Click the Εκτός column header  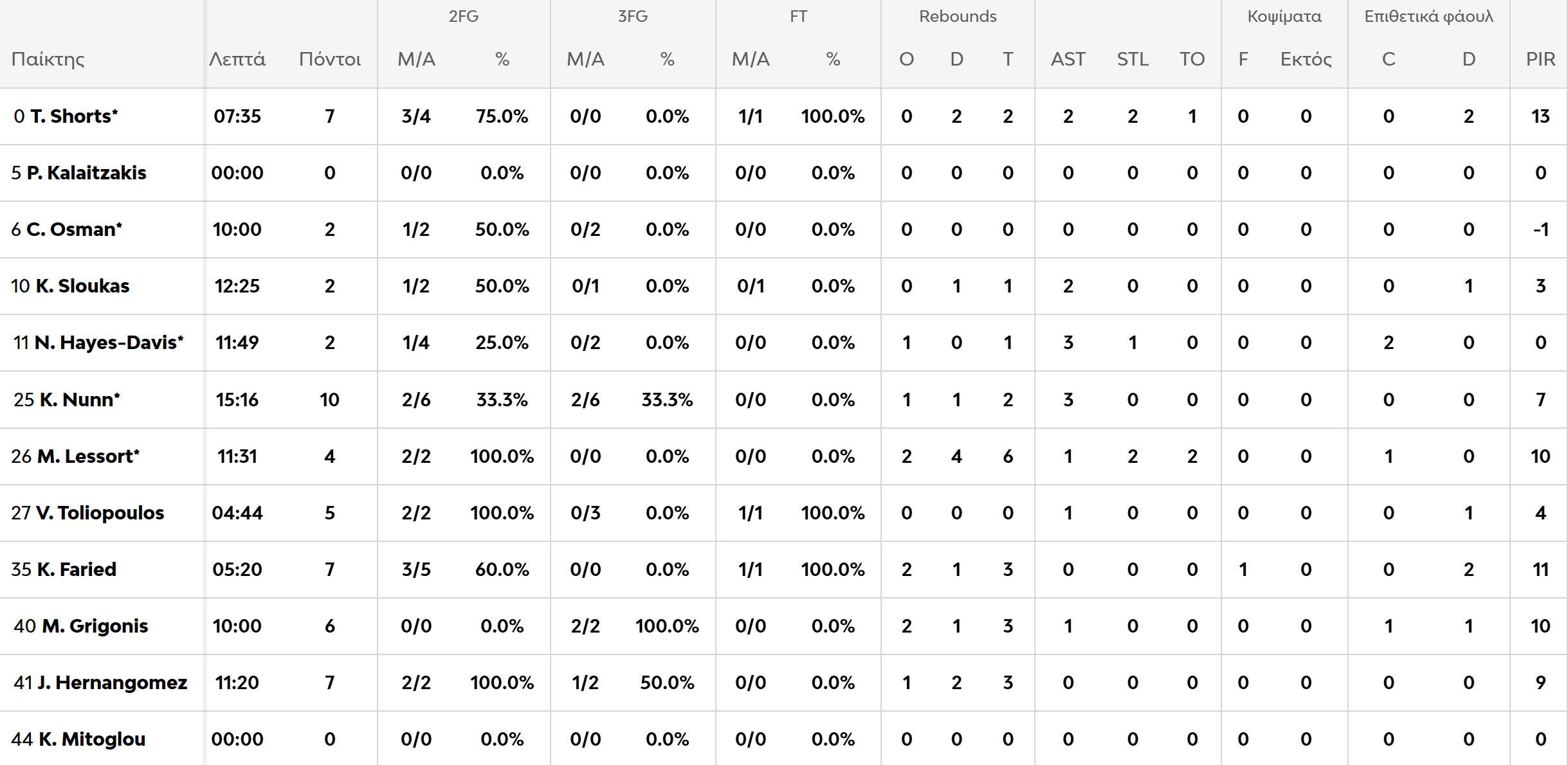click(1306, 59)
